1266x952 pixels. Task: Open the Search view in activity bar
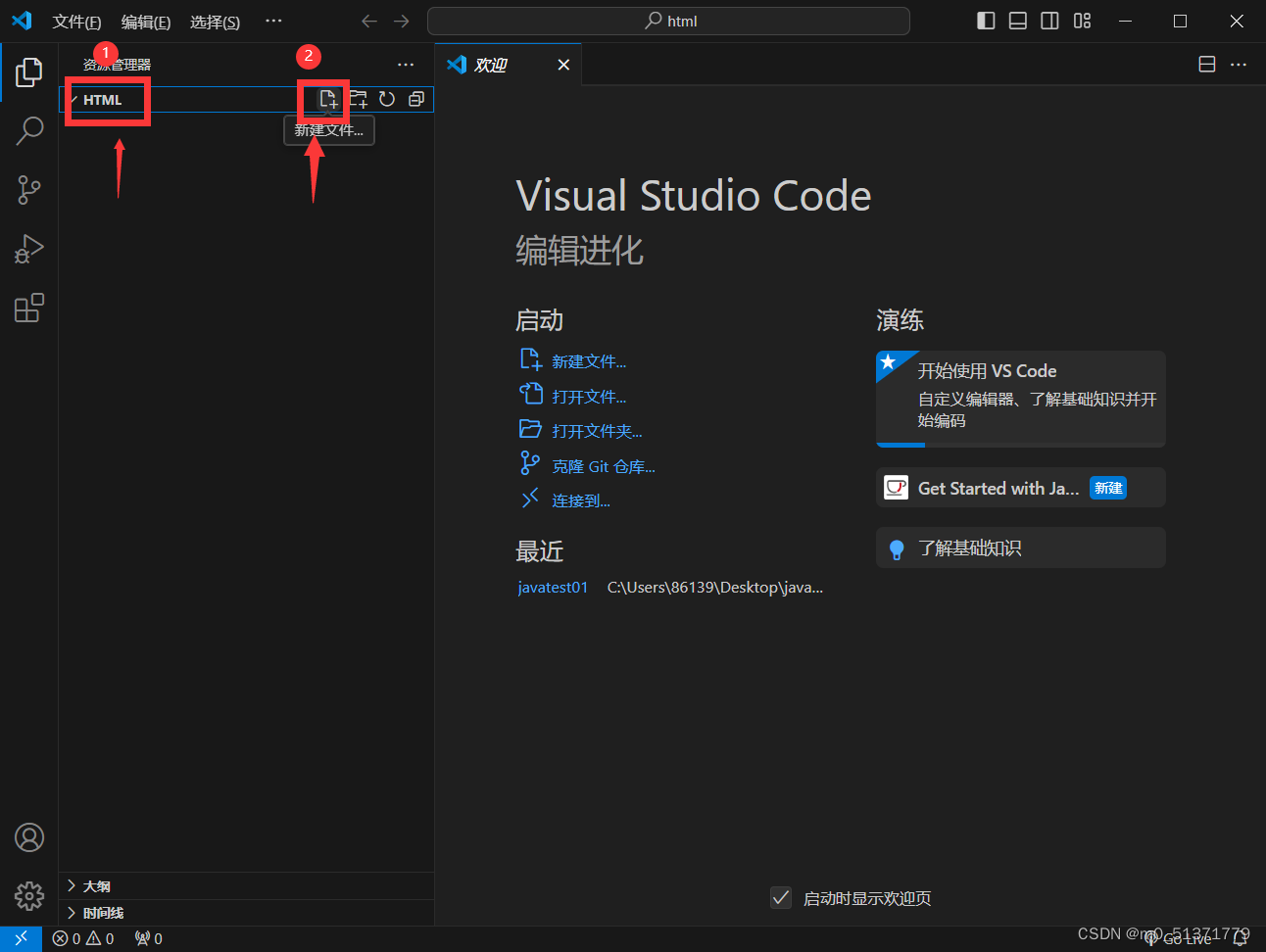pyautogui.click(x=29, y=130)
